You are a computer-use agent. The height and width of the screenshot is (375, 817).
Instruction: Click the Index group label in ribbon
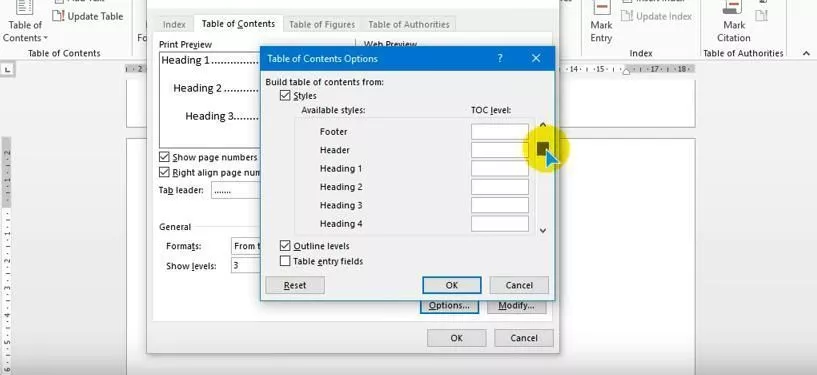tap(641, 53)
